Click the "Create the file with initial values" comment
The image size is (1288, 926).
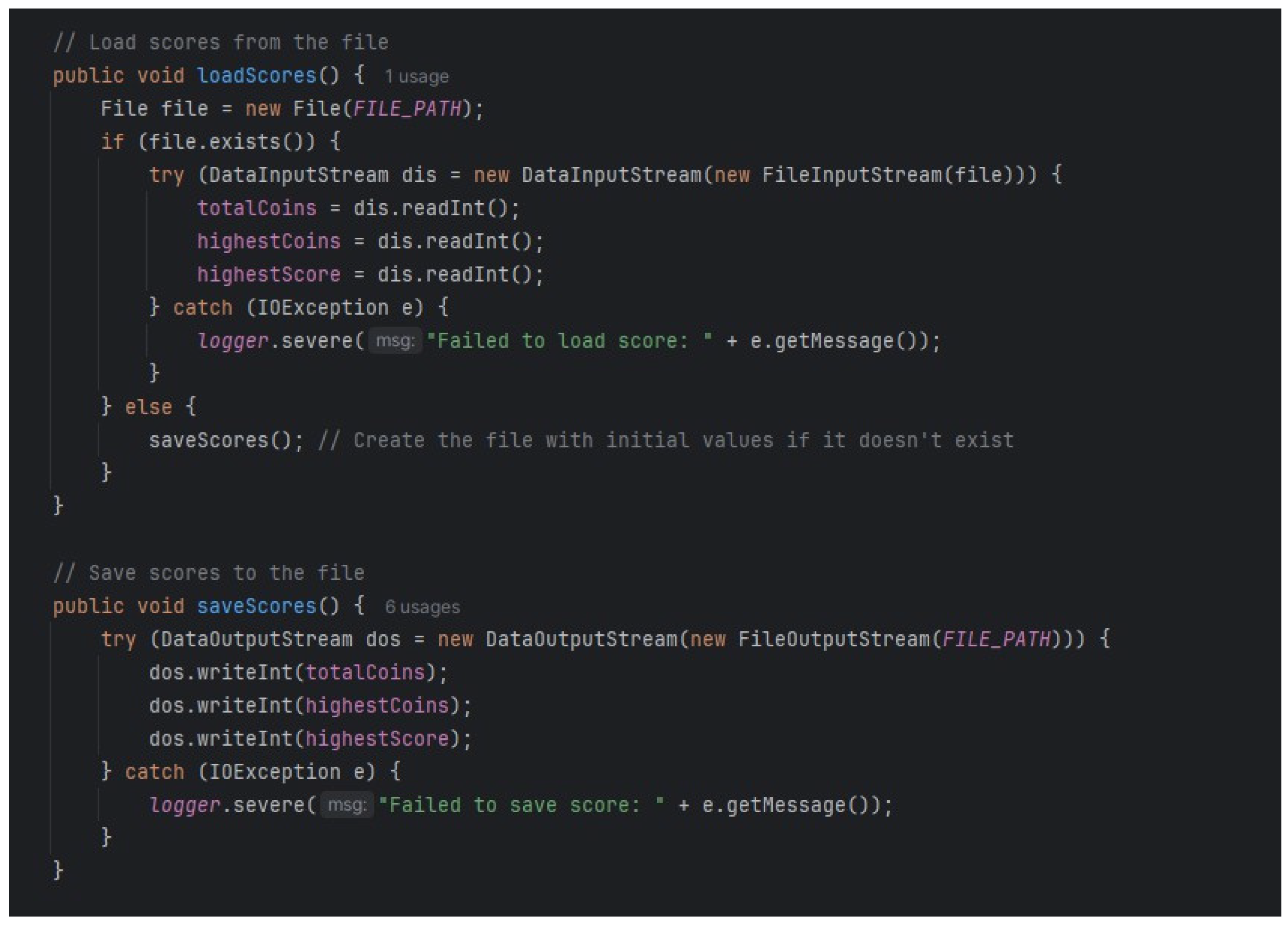(x=666, y=440)
